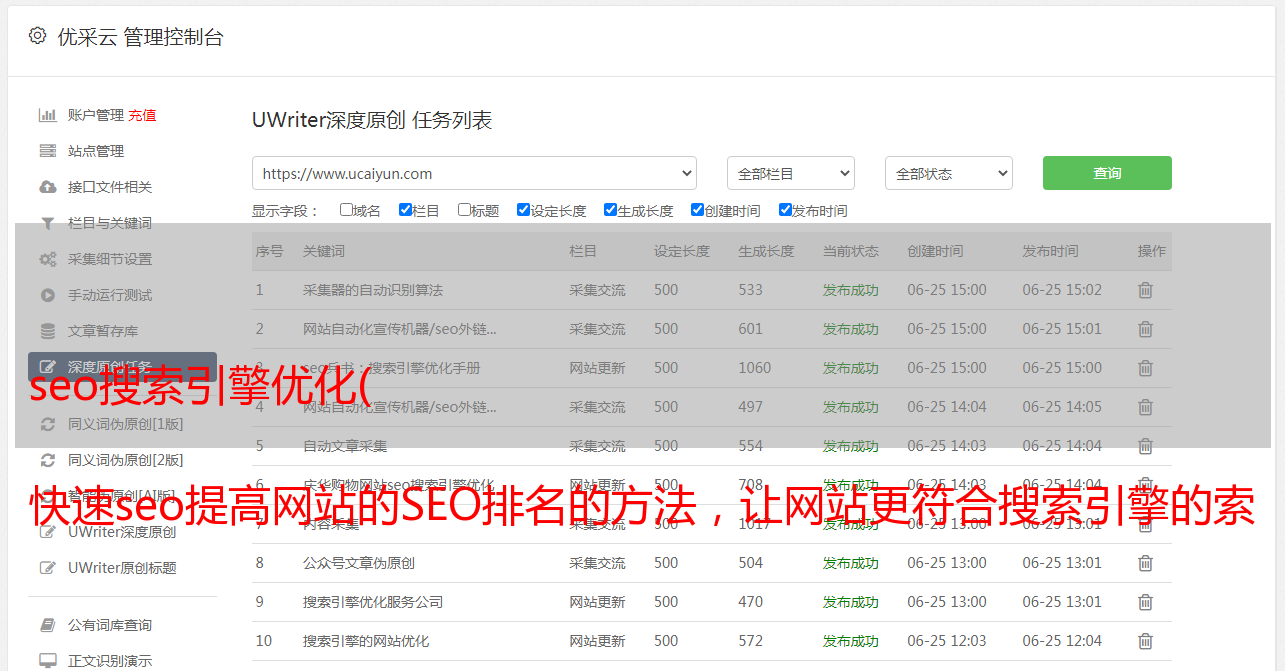Image resolution: width=1285 pixels, height=671 pixels.
Task: Click the 创建时间 column header
Action: tap(935, 251)
